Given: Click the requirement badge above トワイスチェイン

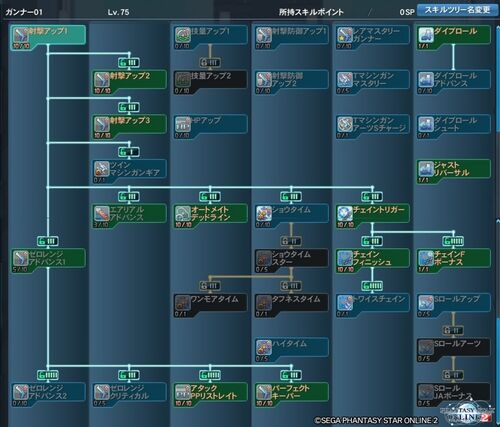Looking at the screenshot, I should [372, 286].
